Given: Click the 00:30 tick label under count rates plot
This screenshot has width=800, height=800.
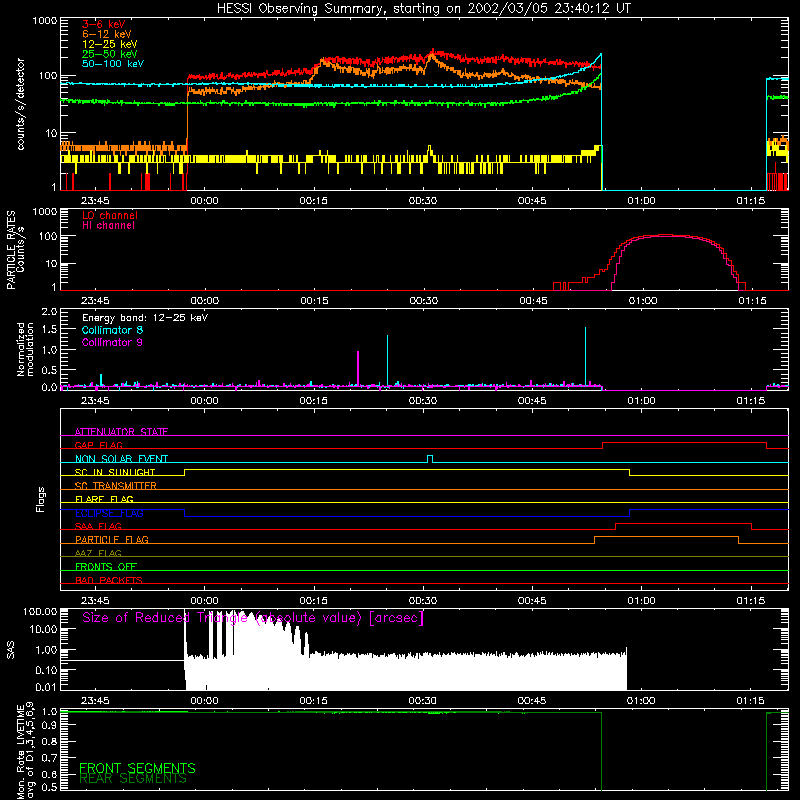Looking at the screenshot, I should (x=422, y=201).
